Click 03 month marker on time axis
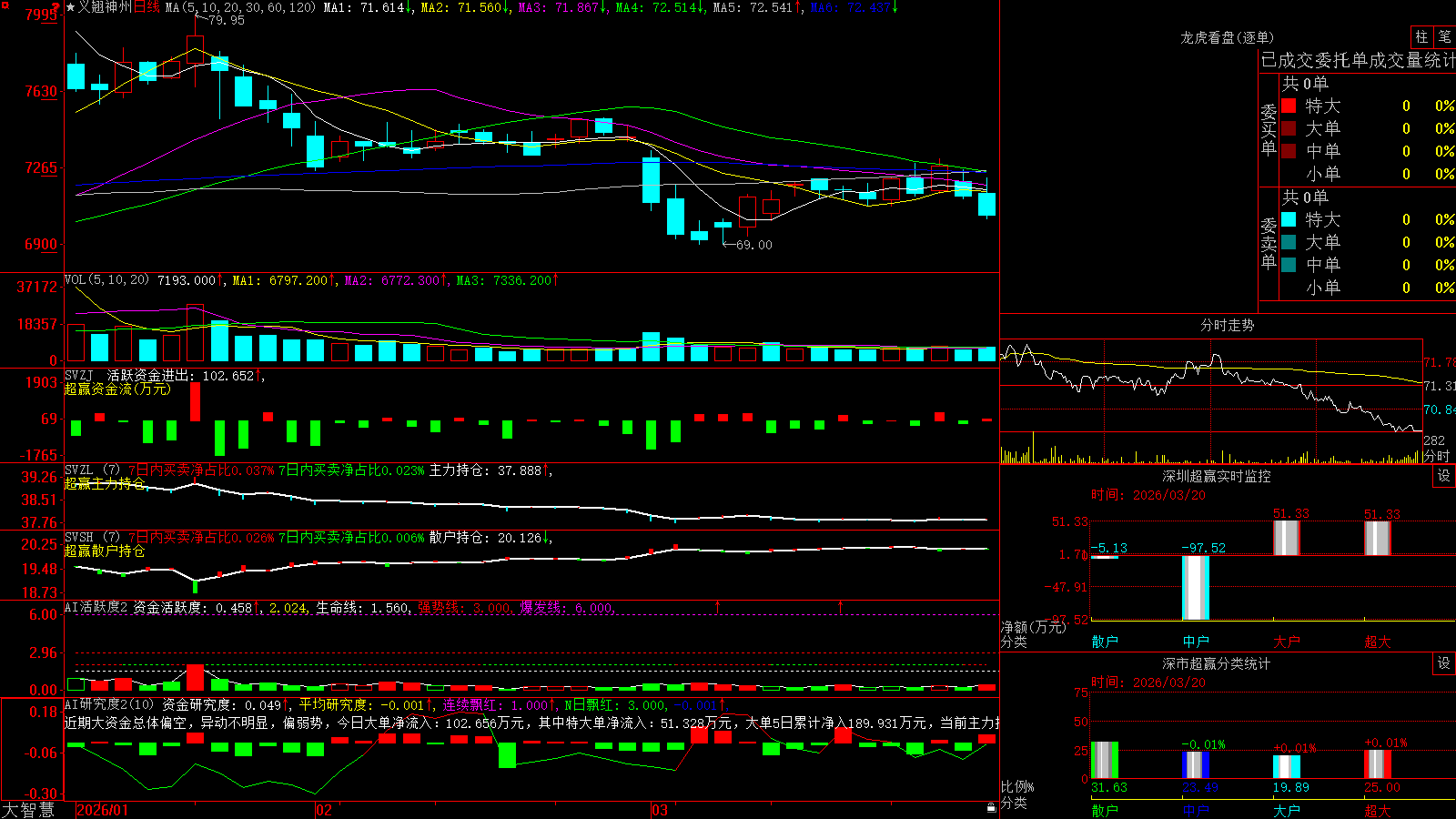 tap(660, 810)
